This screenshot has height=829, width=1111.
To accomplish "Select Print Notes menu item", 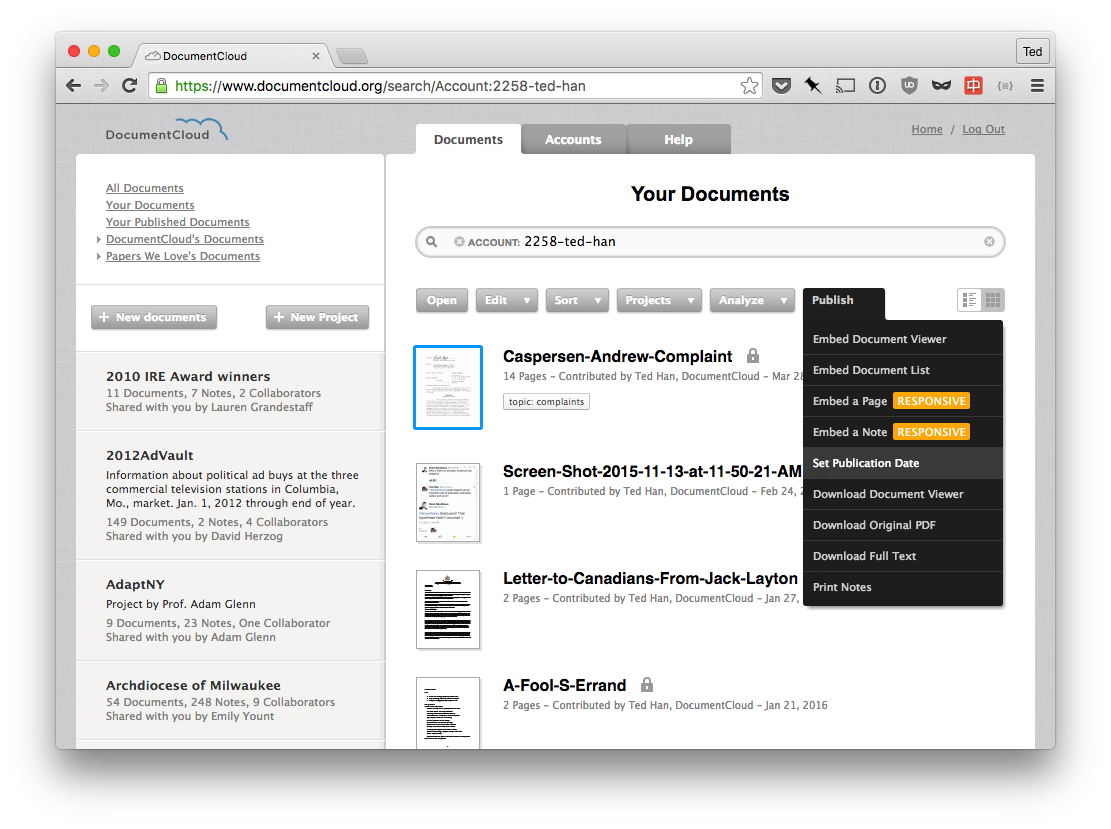I will tap(903, 587).
